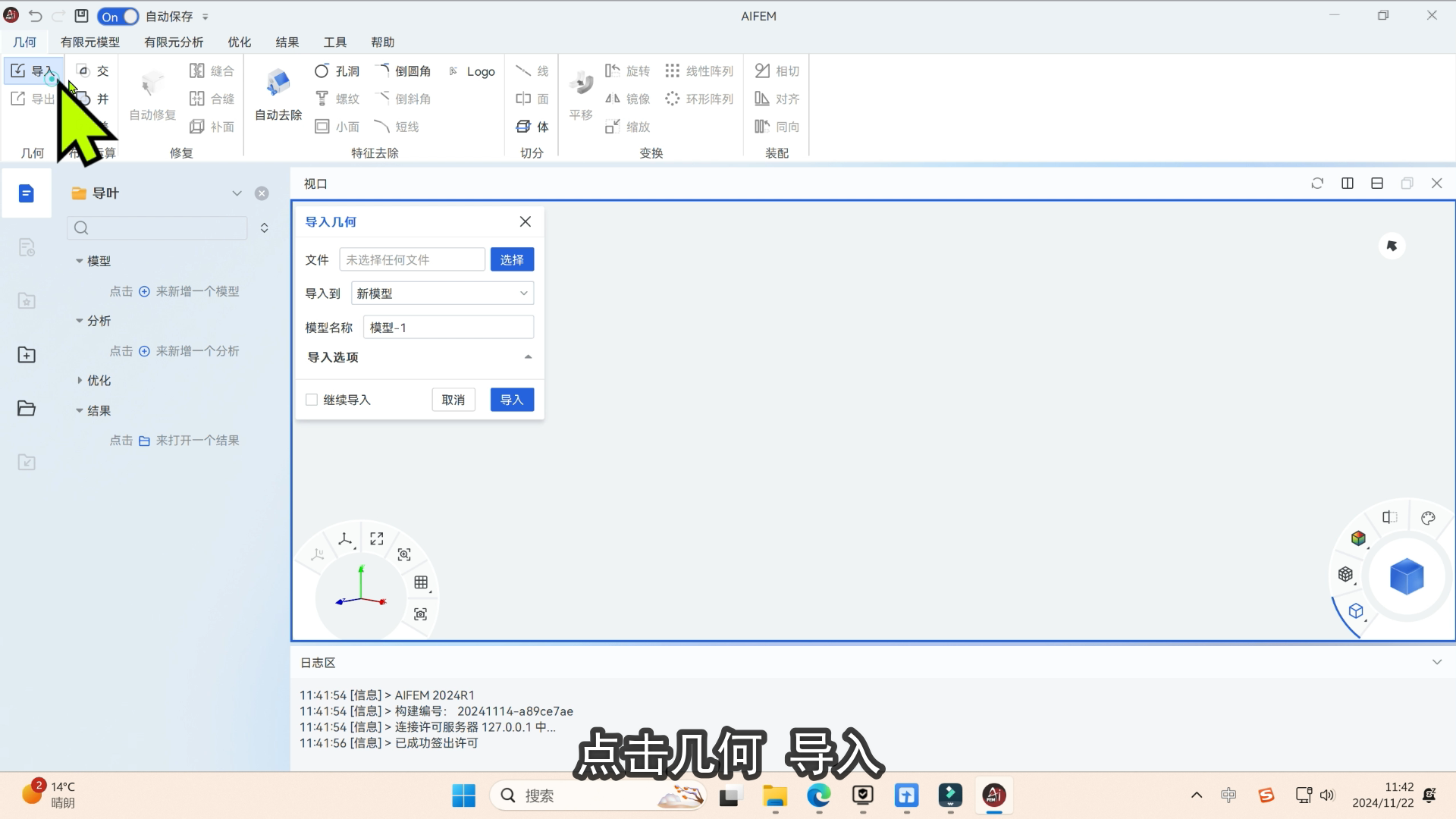This screenshot has height=819, width=1456.
Task: Open the color palette icon in viewport
Action: [x=1428, y=519]
